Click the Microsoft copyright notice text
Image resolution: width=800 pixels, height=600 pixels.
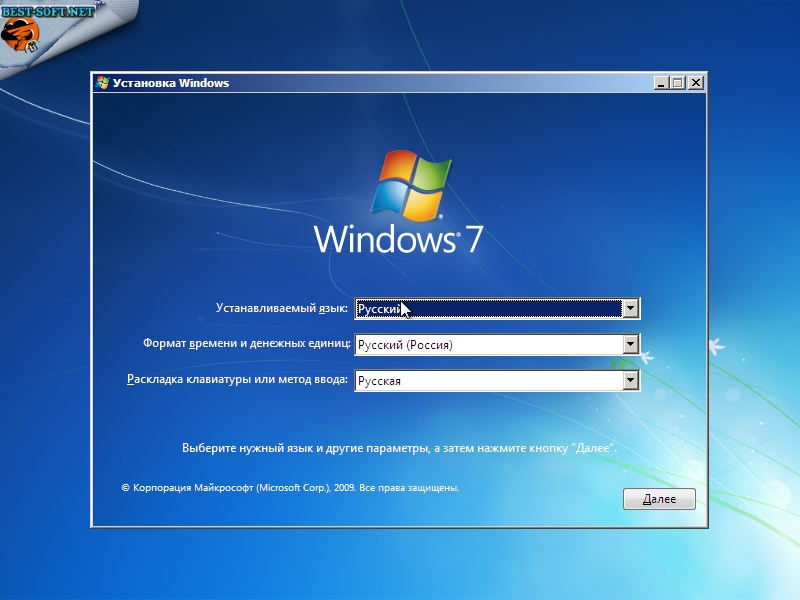coord(290,488)
